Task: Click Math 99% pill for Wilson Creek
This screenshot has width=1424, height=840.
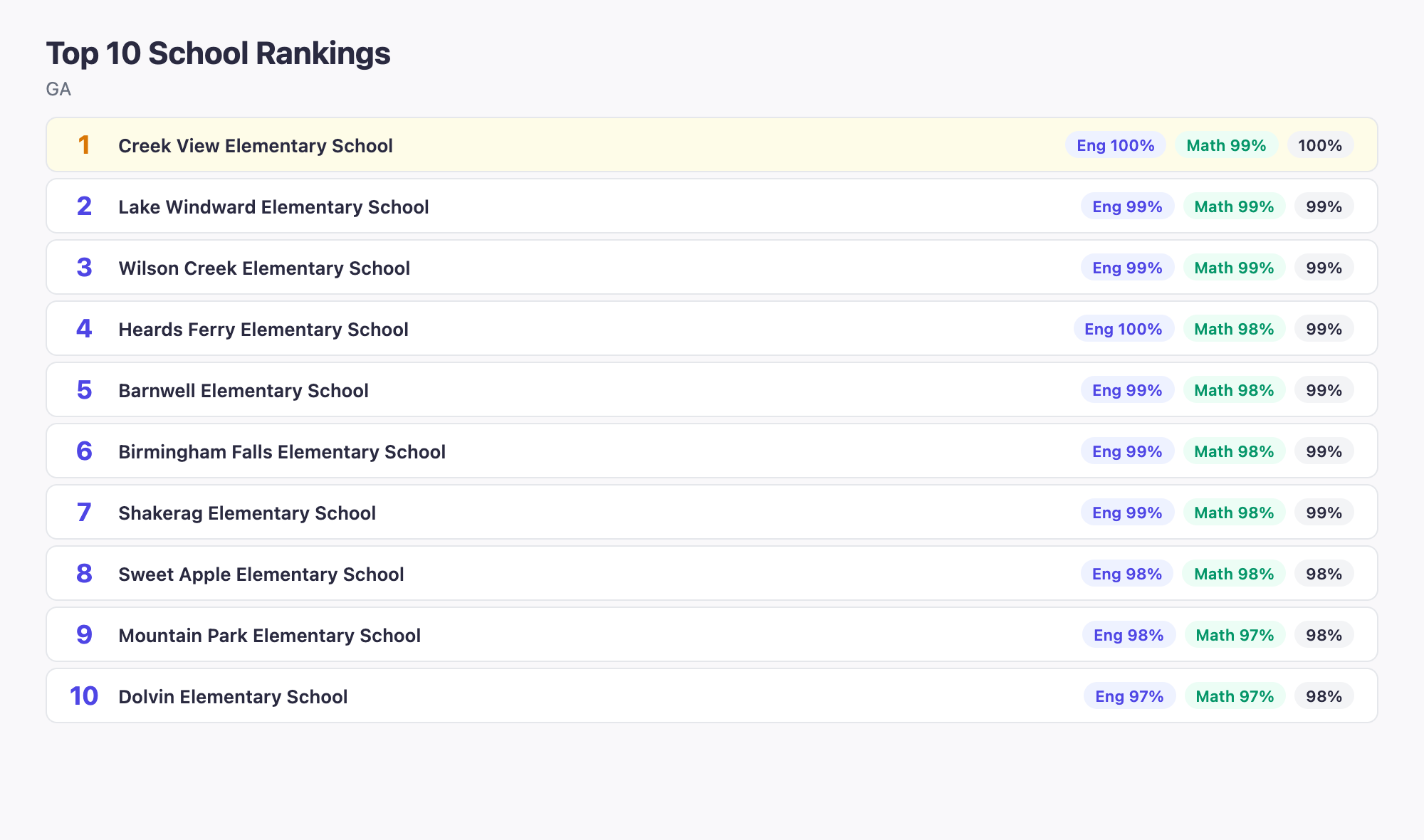Action: [x=1234, y=268]
